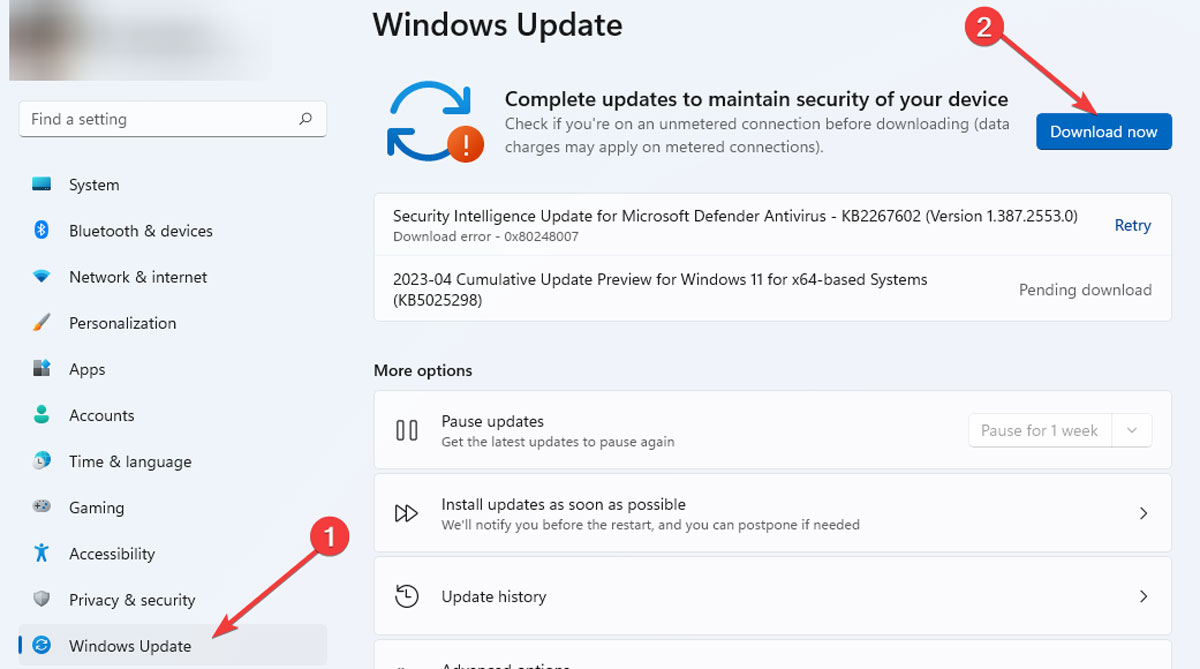The width and height of the screenshot is (1200, 669).
Task: Select the Apps sidebar icon
Action: pos(42,369)
